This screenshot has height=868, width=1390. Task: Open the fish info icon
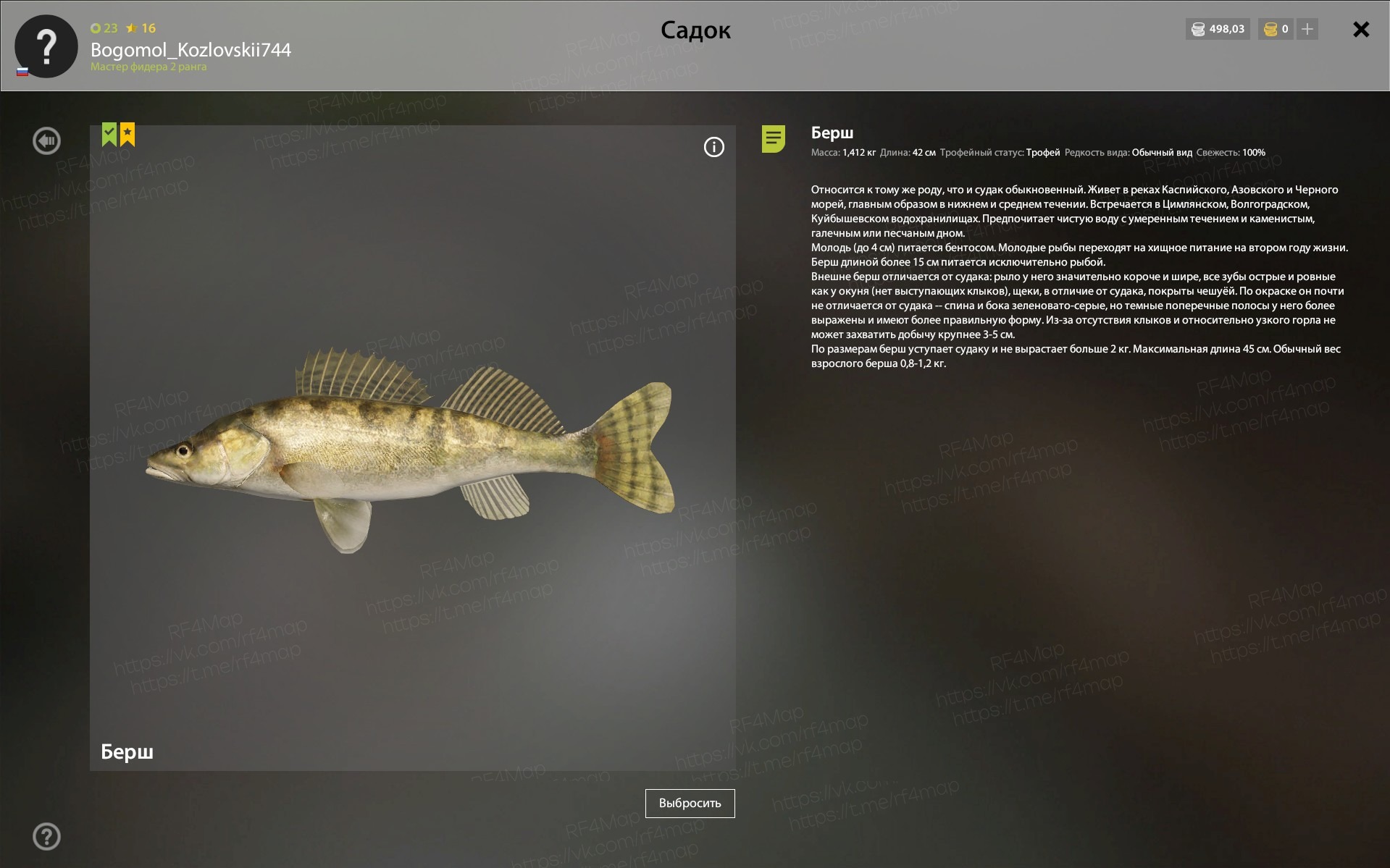[x=713, y=147]
